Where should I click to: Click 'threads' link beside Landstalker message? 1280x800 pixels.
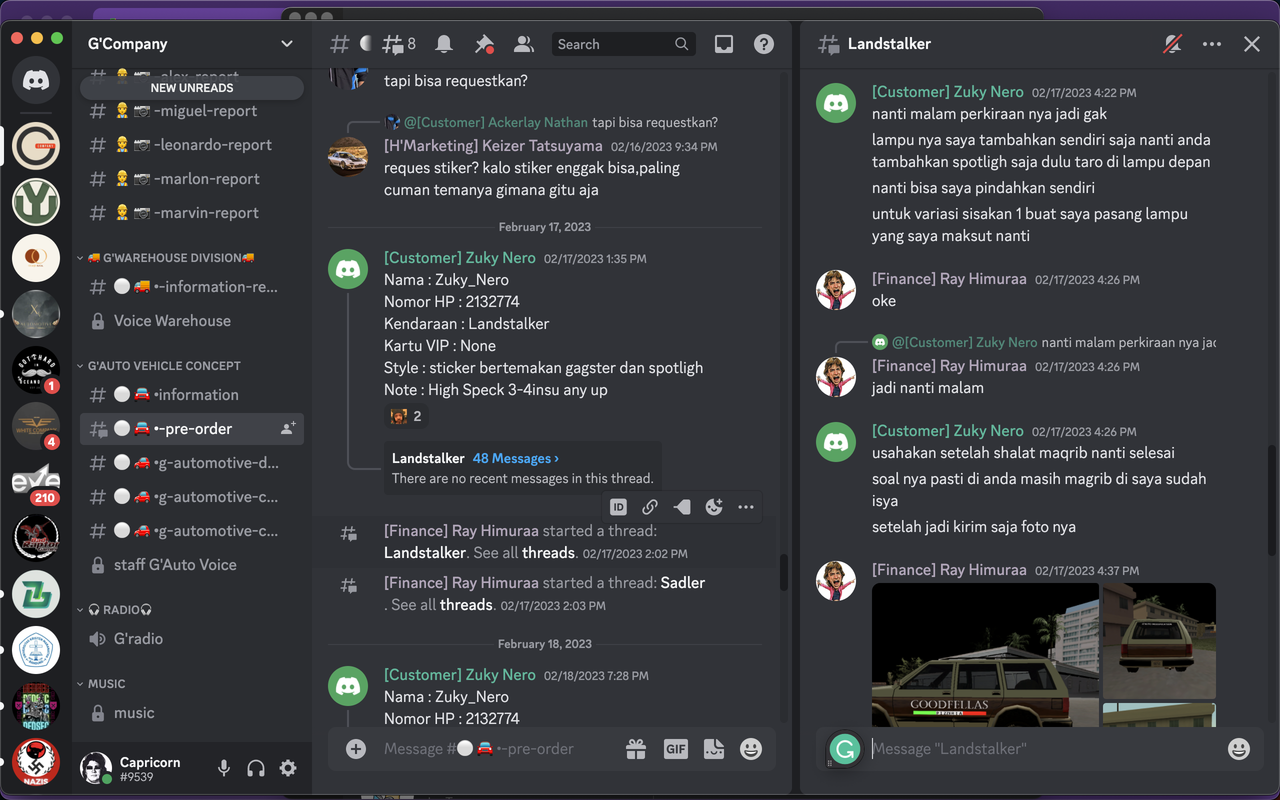(x=549, y=553)
